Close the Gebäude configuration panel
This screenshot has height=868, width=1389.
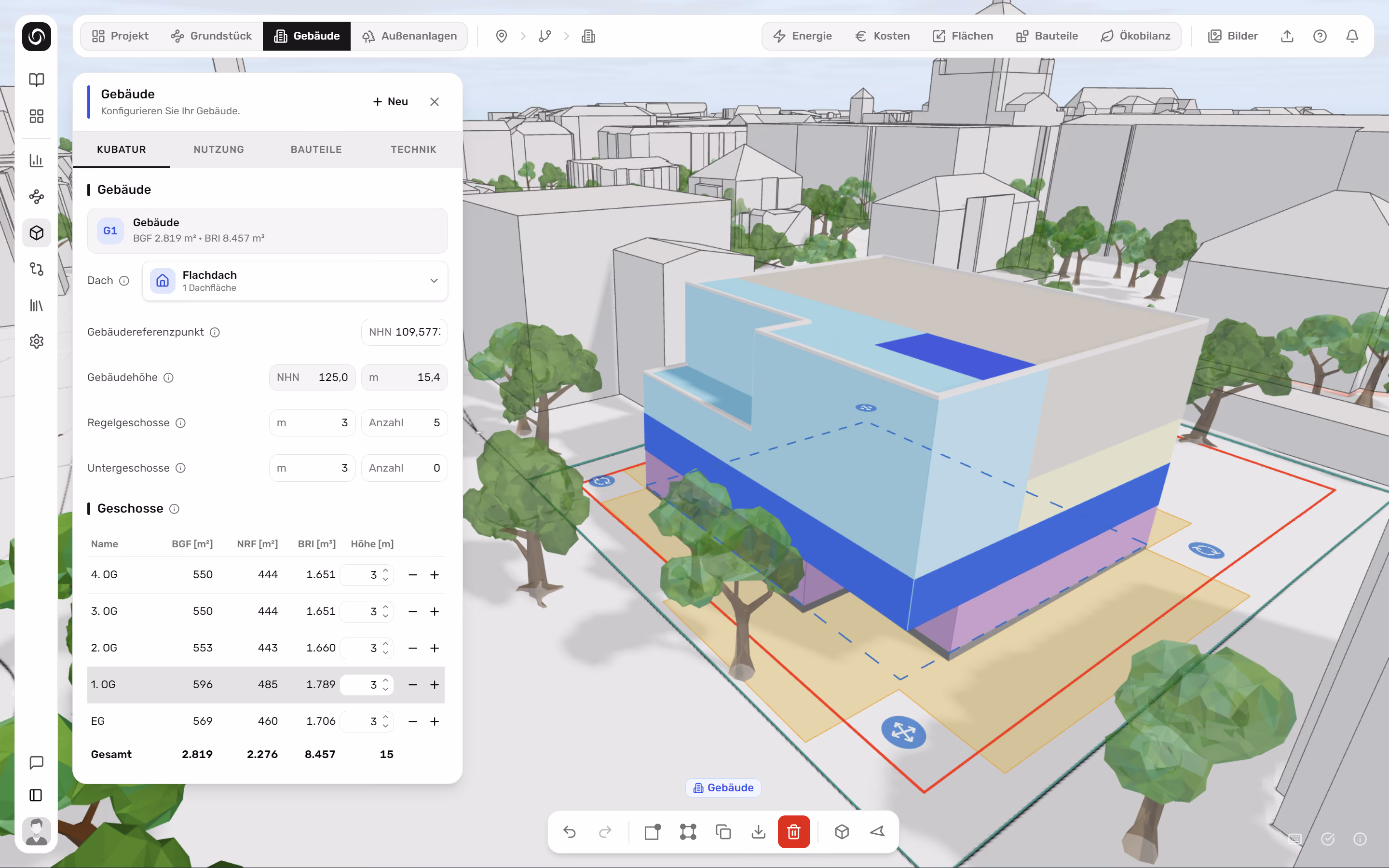click(435, 102)
